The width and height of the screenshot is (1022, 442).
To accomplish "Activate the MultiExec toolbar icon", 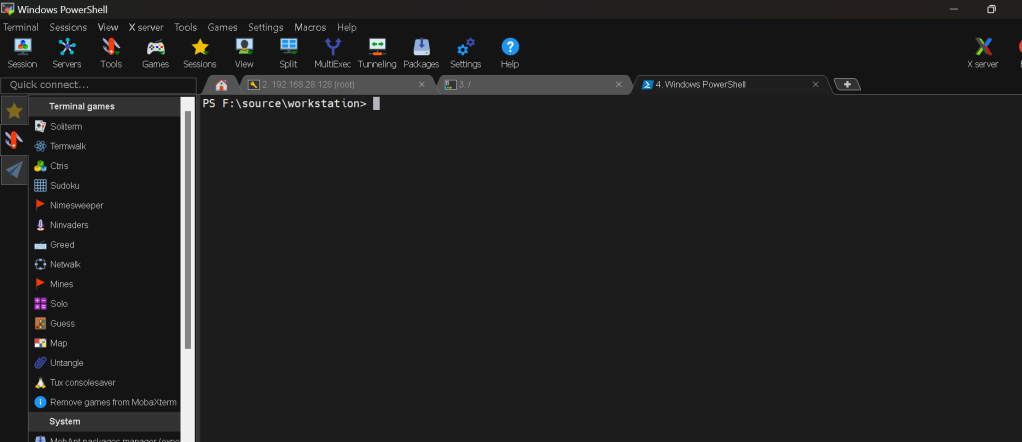I will 332,53.
